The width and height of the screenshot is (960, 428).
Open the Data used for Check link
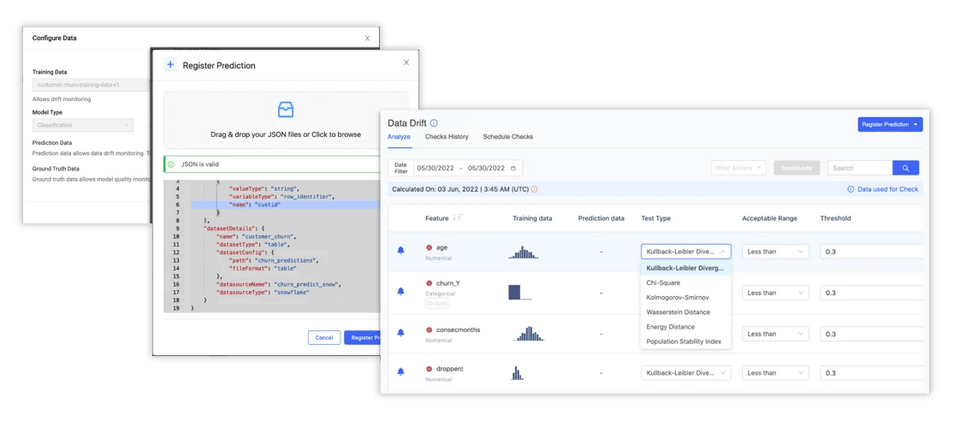tap(883, 189)
